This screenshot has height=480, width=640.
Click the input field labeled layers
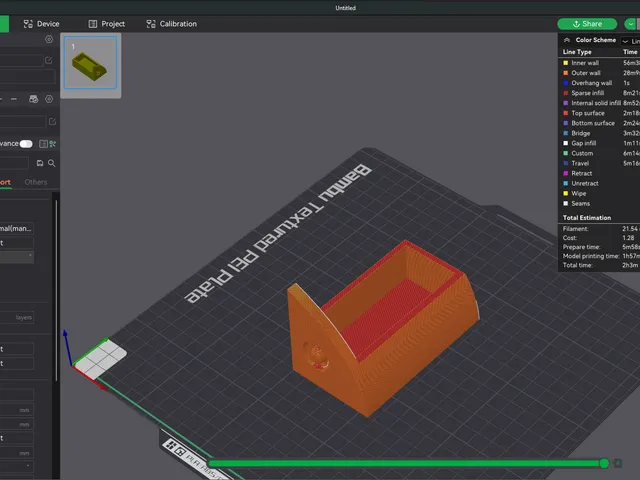click(x=17, y=318)
